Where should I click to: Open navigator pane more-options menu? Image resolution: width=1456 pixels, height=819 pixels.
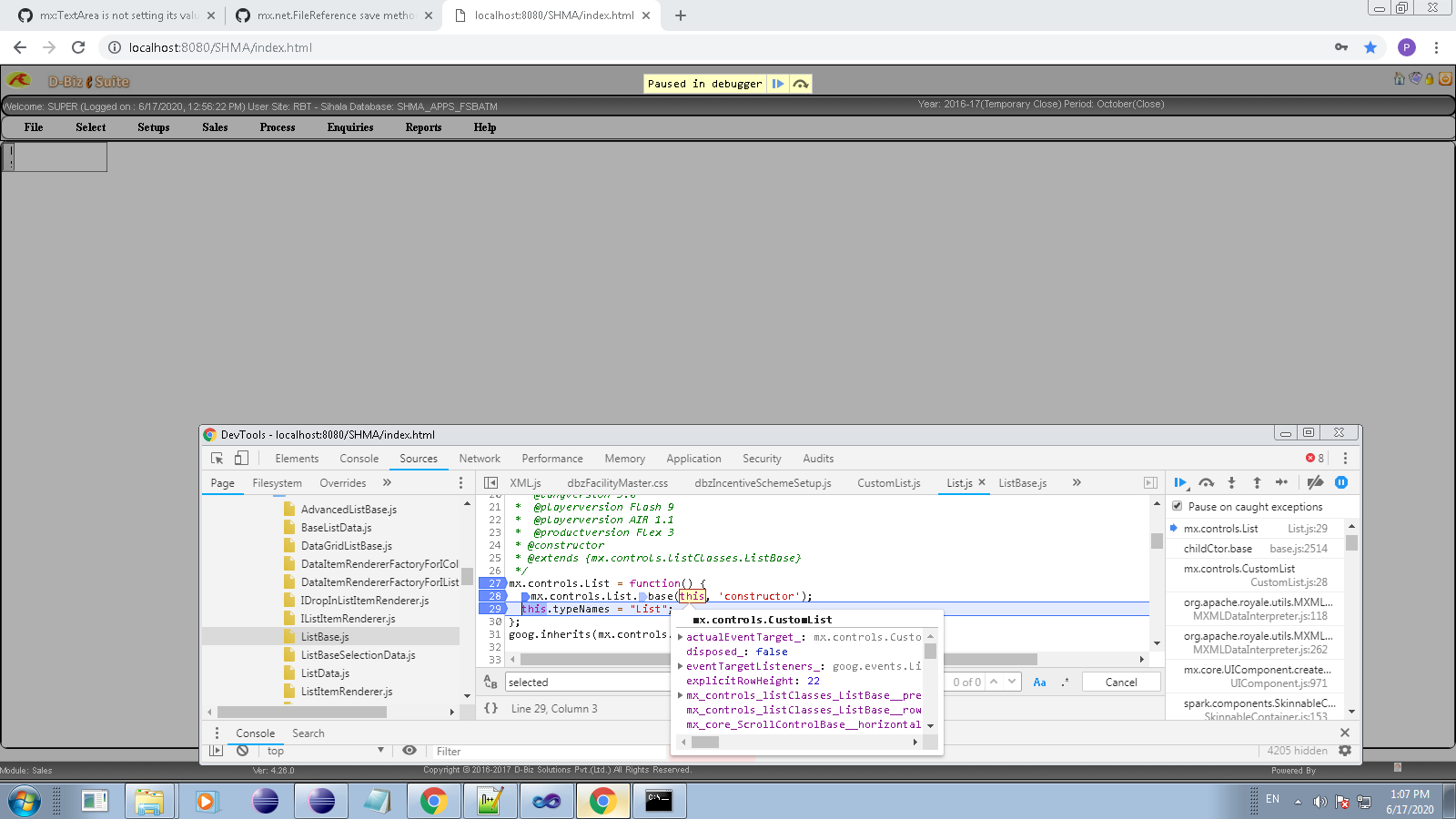pos(460,483)
